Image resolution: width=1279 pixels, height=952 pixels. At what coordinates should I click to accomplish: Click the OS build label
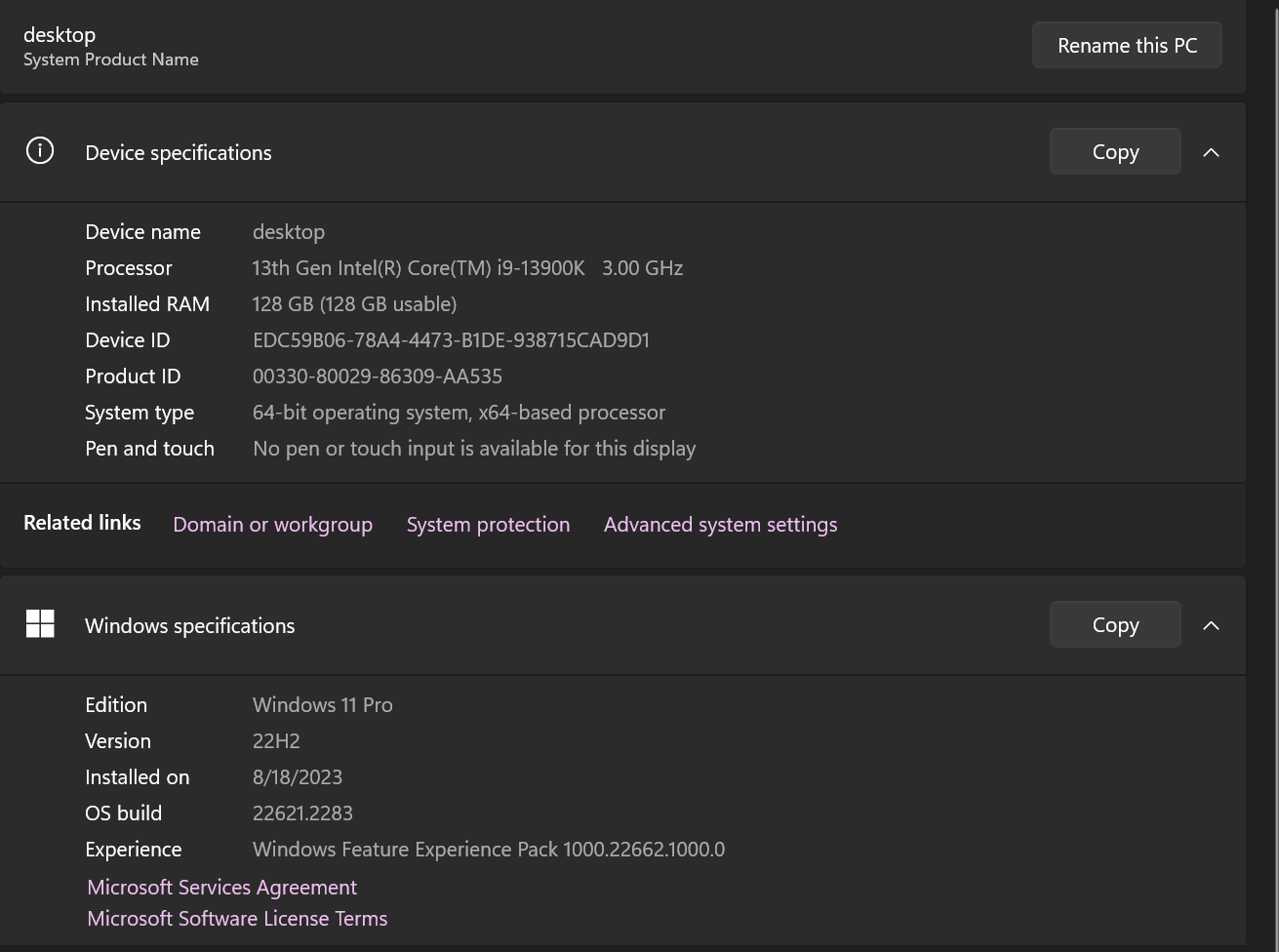(123, 813)
